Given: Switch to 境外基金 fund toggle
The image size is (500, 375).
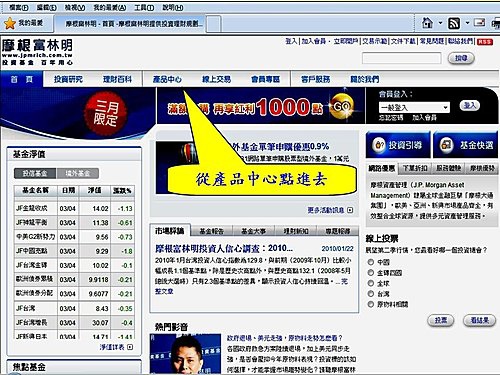Looking at the screenshot, I should point(78,173).
